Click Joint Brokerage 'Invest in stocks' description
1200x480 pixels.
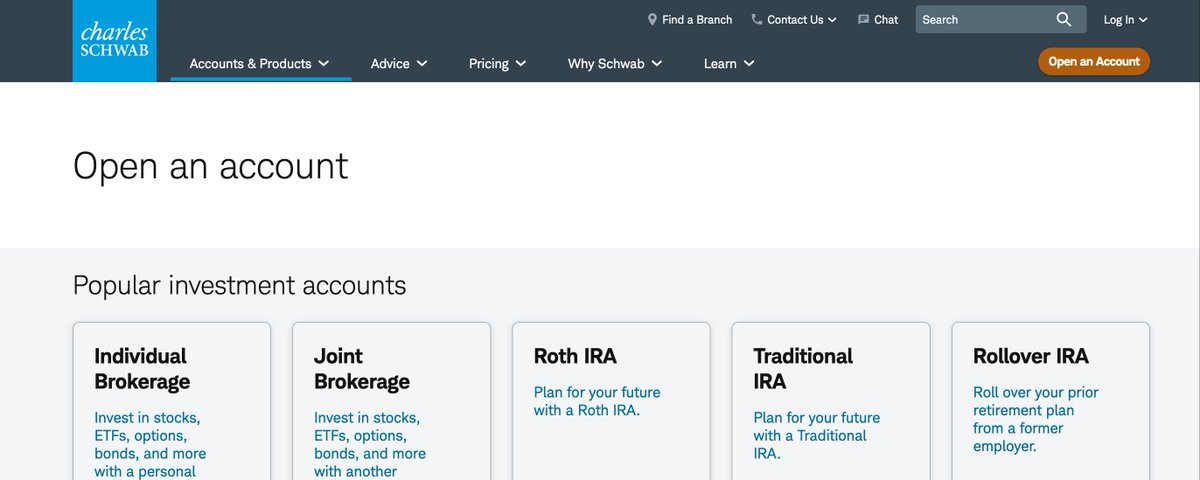pos(370,444)
